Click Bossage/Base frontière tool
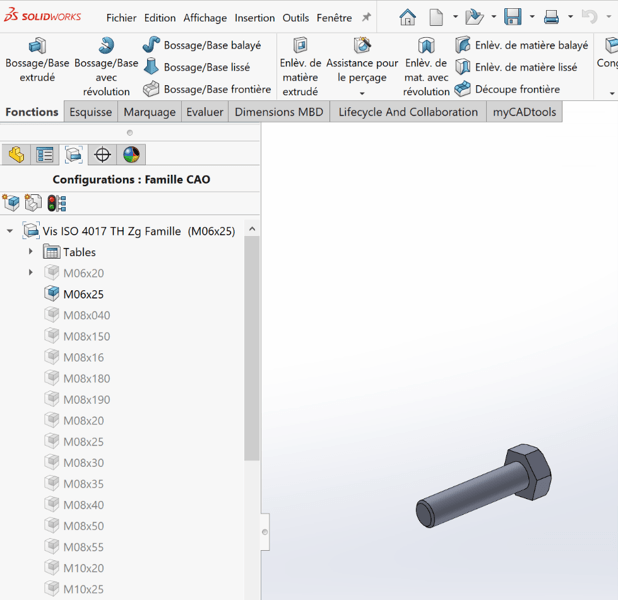This screenshot has height=600, width=618. click(x=207, y=89)
